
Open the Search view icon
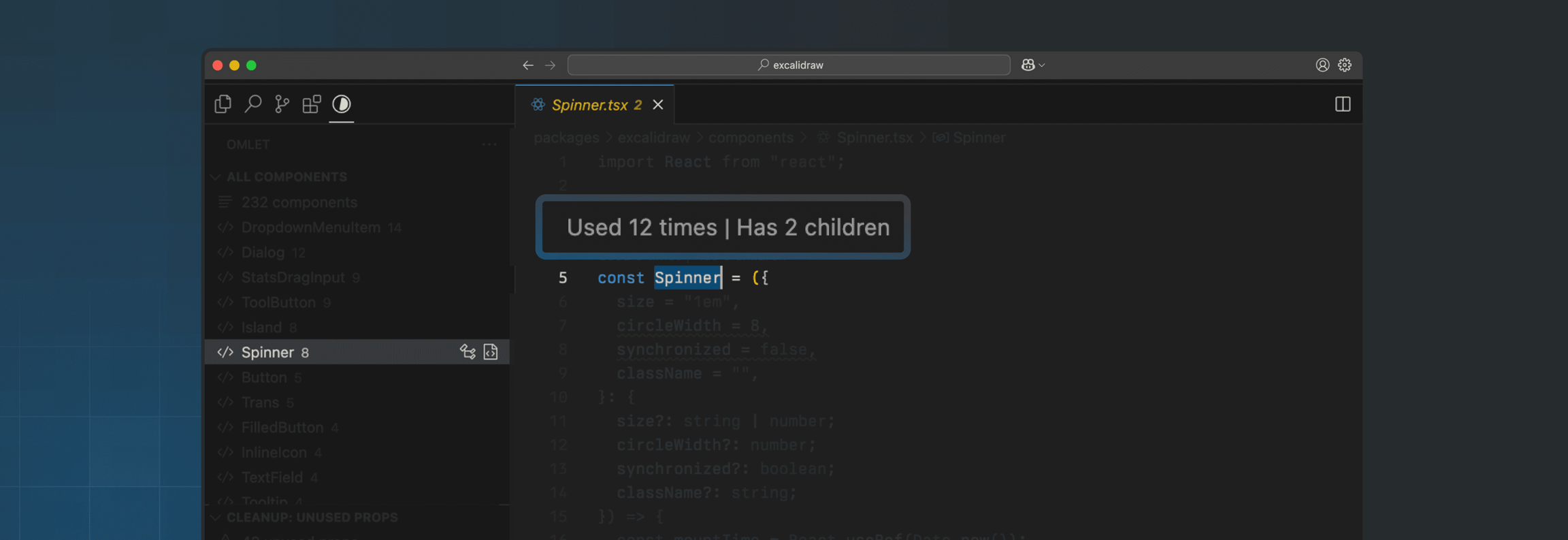(252, 104)
